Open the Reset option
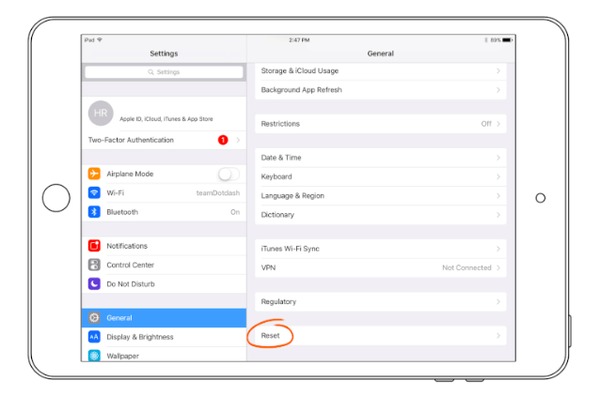Image resolution: width=600 pixels, height=396 pixels. pyautogui.click(x=381, y=336)
